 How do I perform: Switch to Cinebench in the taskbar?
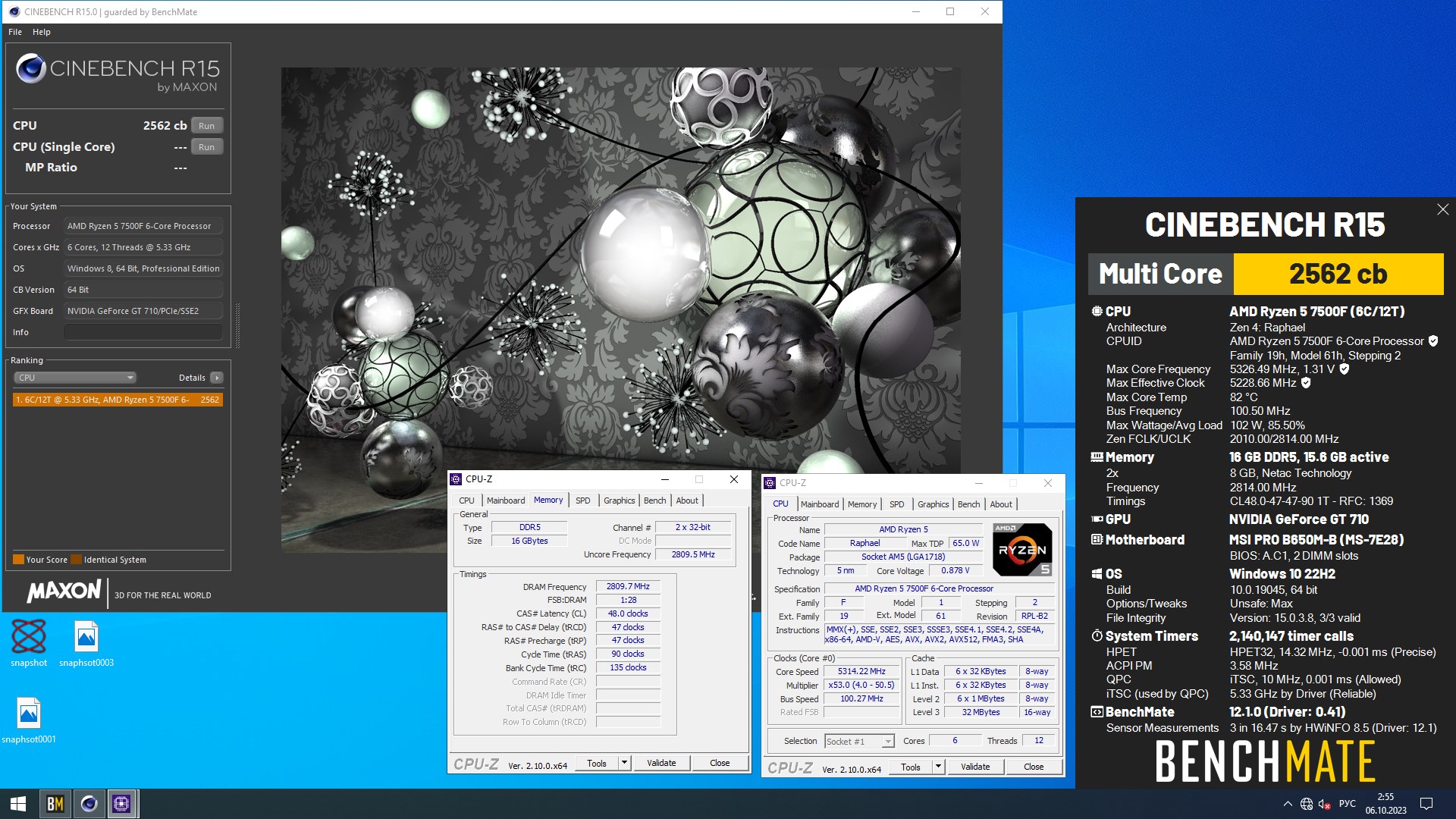pos(89,804)
